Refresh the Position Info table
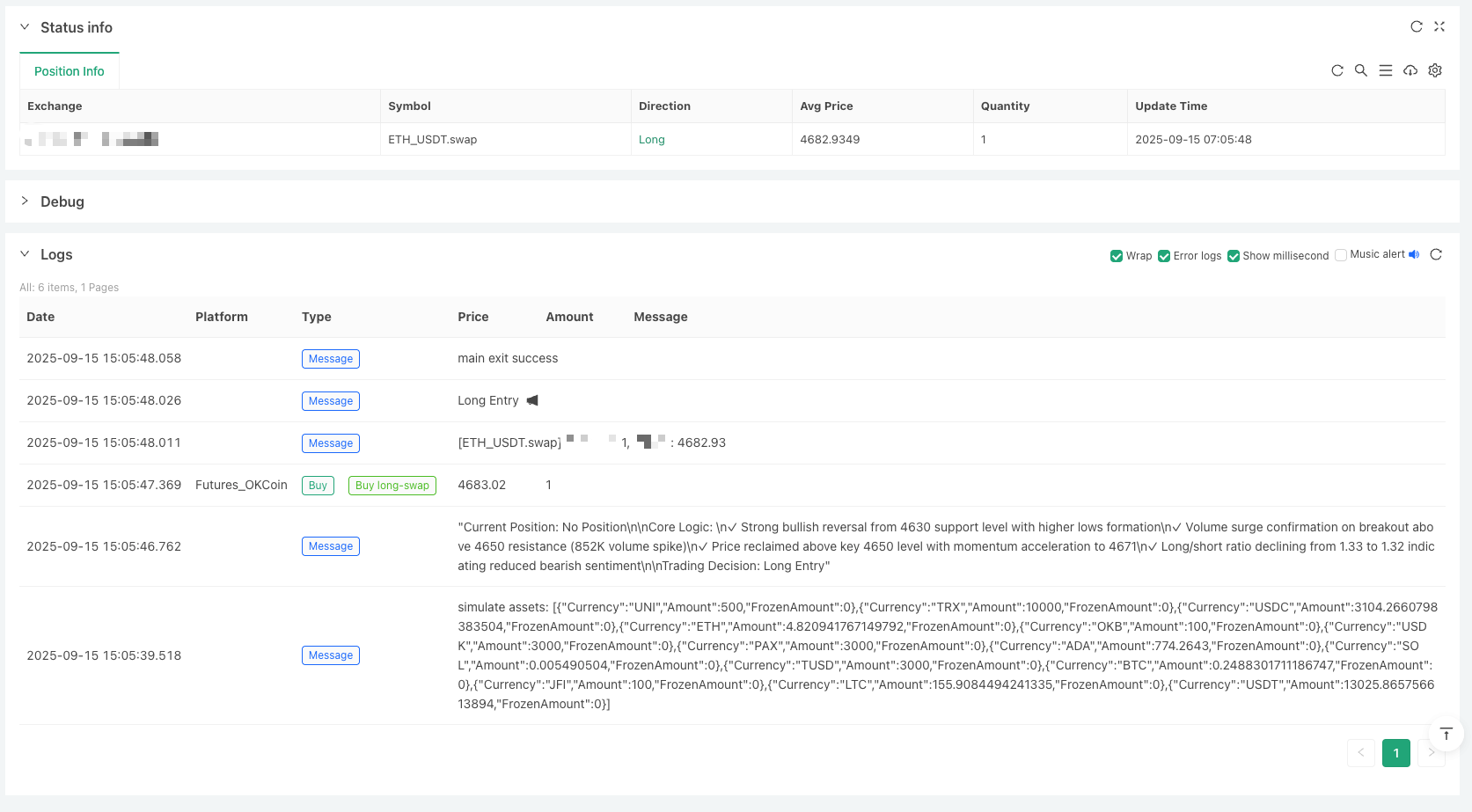 click(x=1337, y=70)
